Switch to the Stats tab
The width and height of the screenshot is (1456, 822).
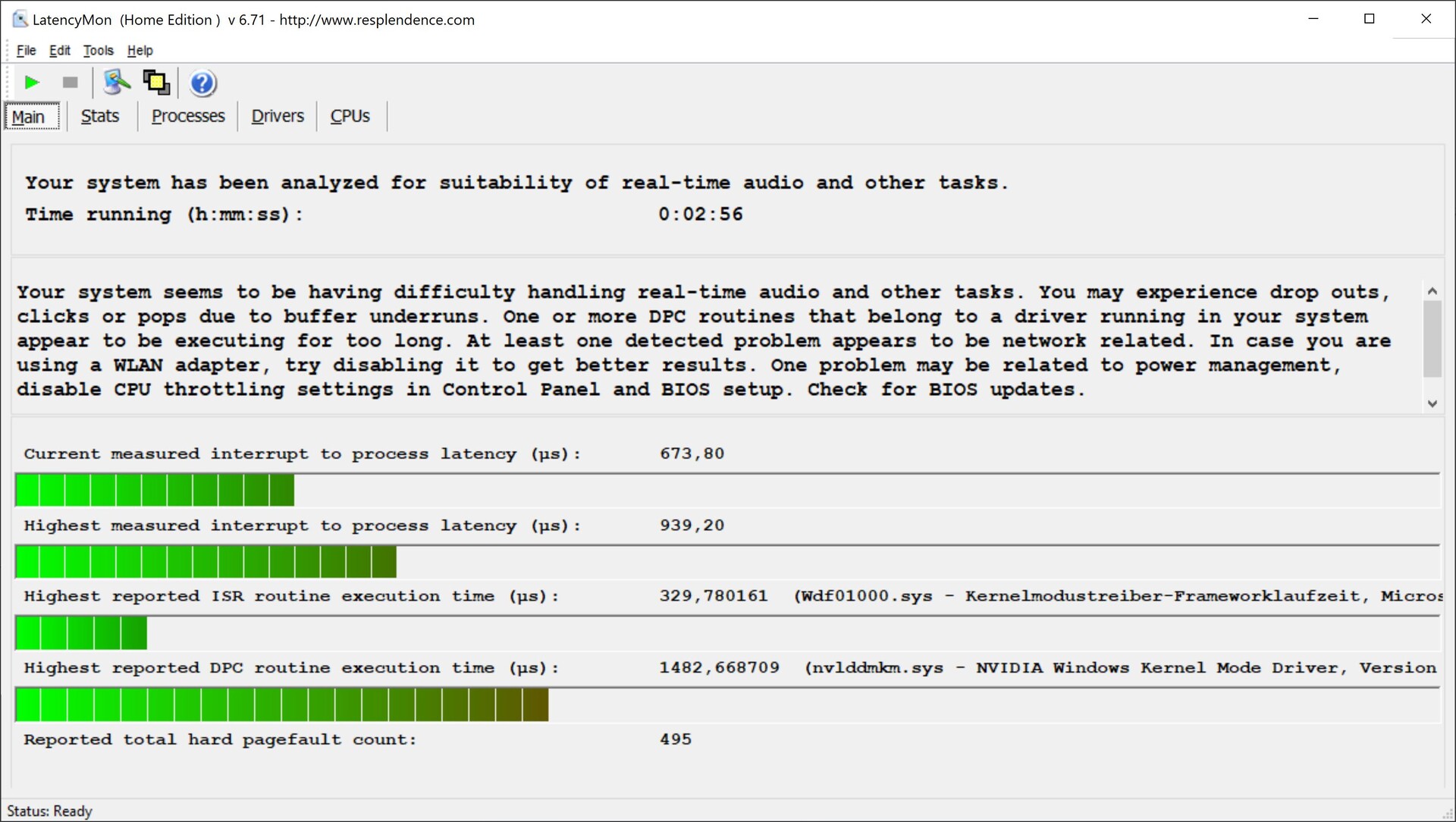click(x=100, y=116)
